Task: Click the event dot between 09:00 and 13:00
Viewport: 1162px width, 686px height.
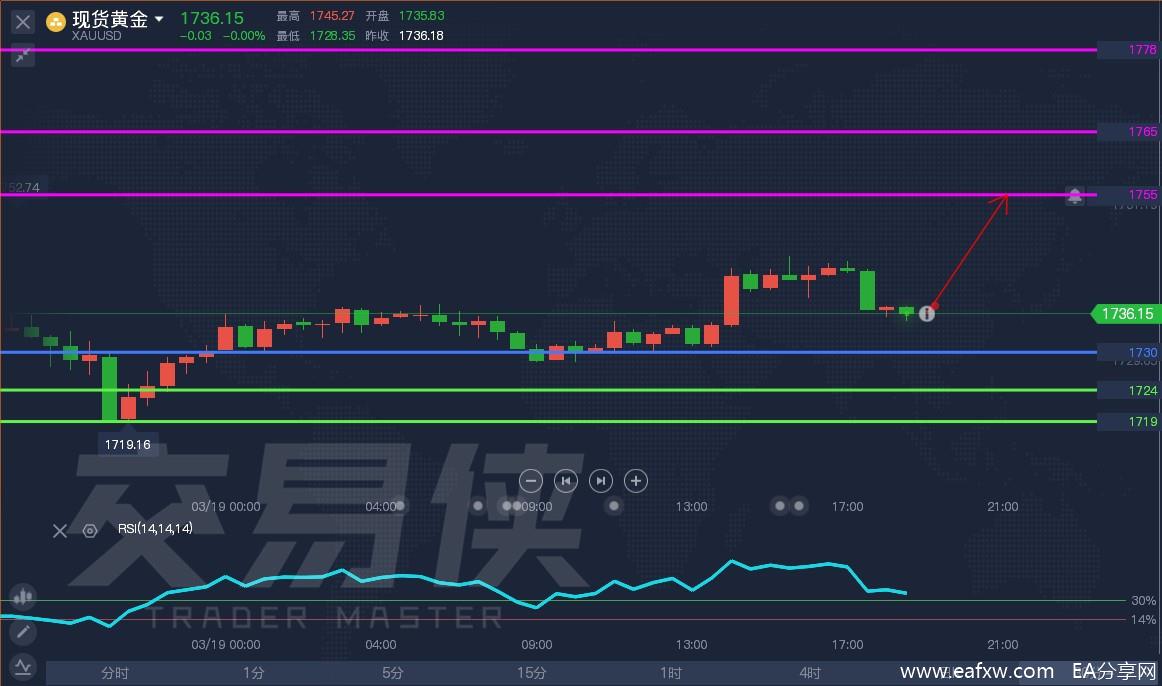Action: pyautogui.click(x=614, y=506)
